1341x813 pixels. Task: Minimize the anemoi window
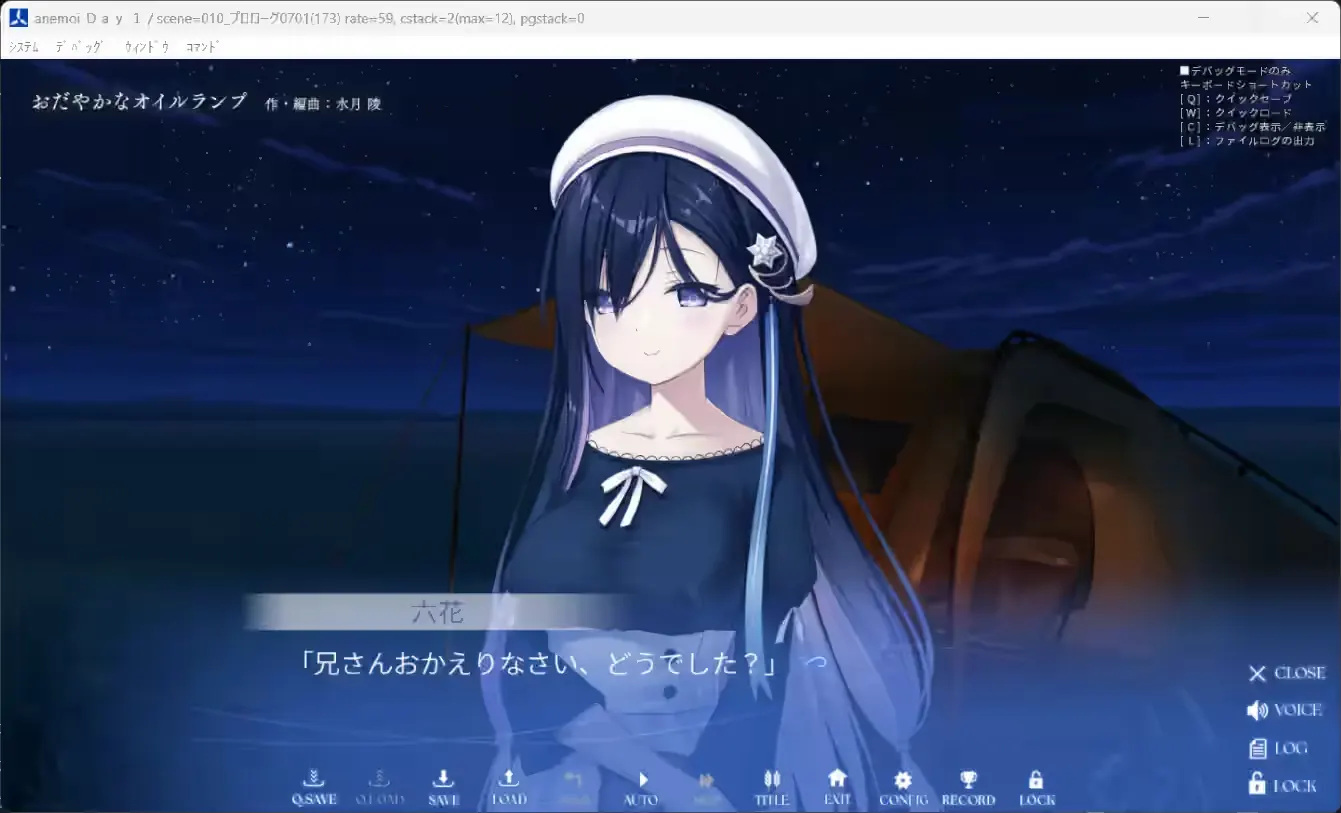(x=1205, y=17)
